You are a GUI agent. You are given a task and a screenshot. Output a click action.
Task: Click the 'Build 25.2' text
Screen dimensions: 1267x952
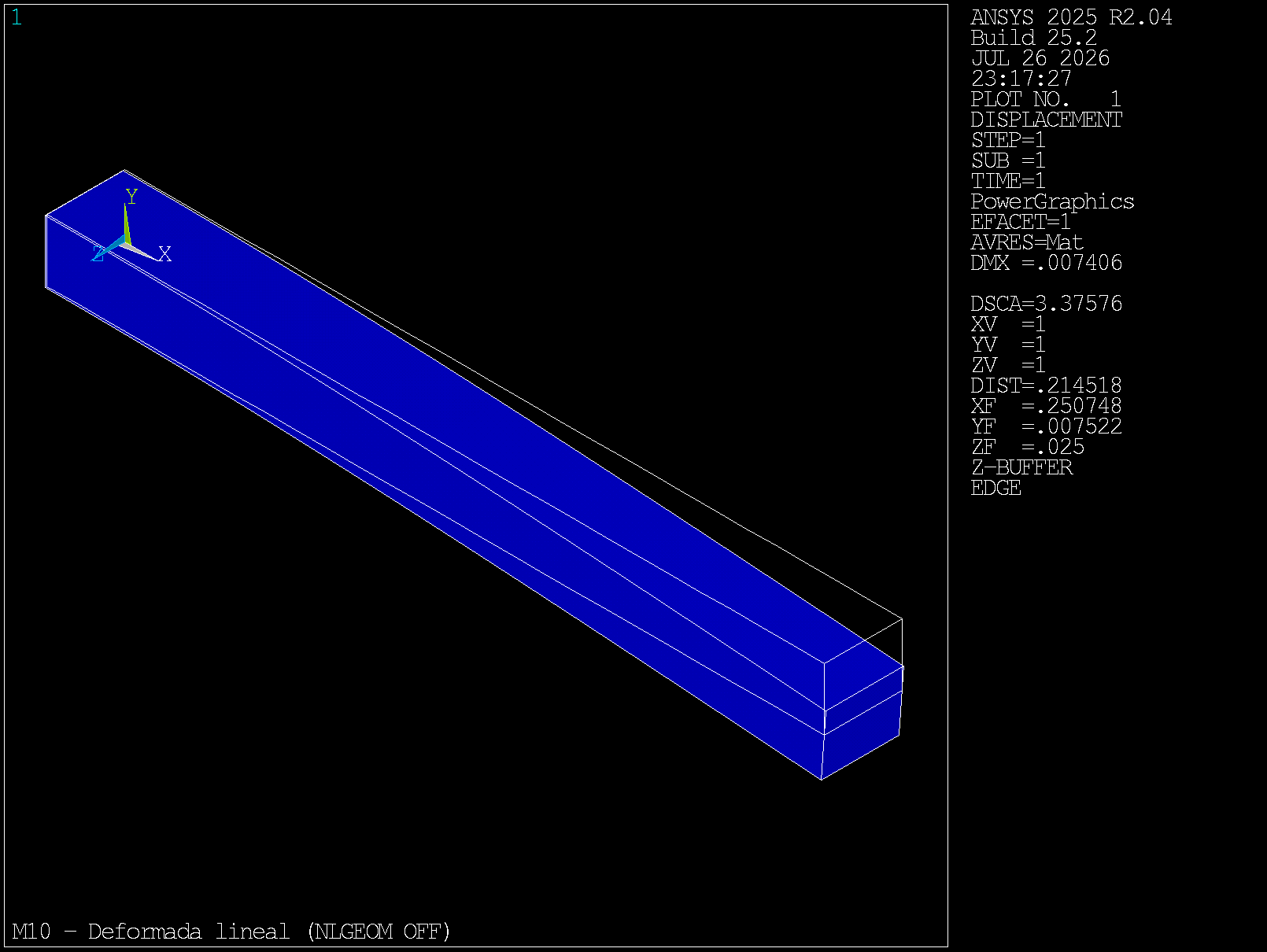(x=1033, y=39)
